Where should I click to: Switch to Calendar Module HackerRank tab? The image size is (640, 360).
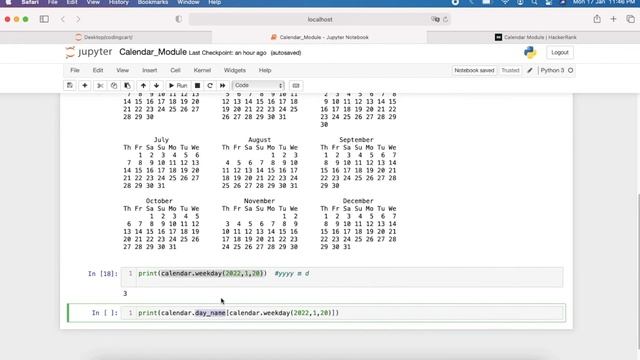[536, 37]
